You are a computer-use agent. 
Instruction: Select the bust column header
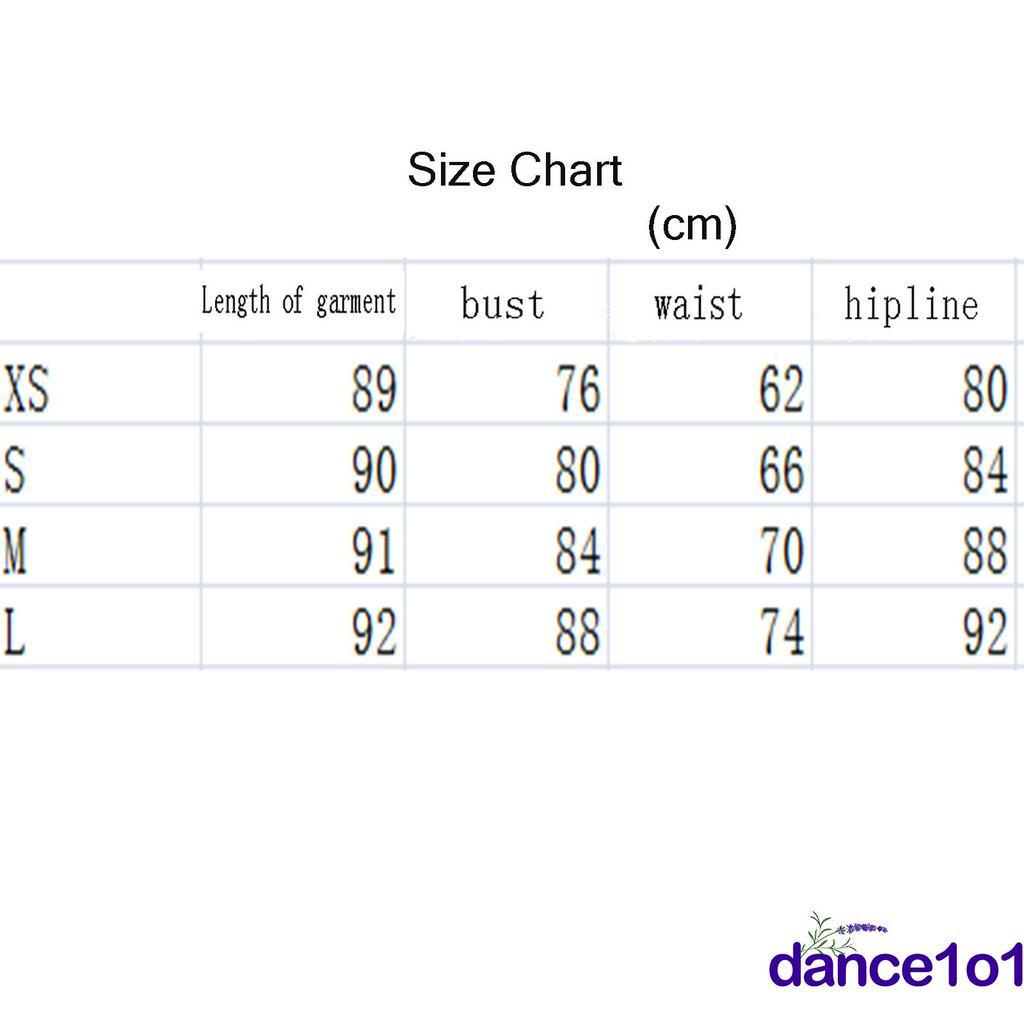[x=503, y=304]
